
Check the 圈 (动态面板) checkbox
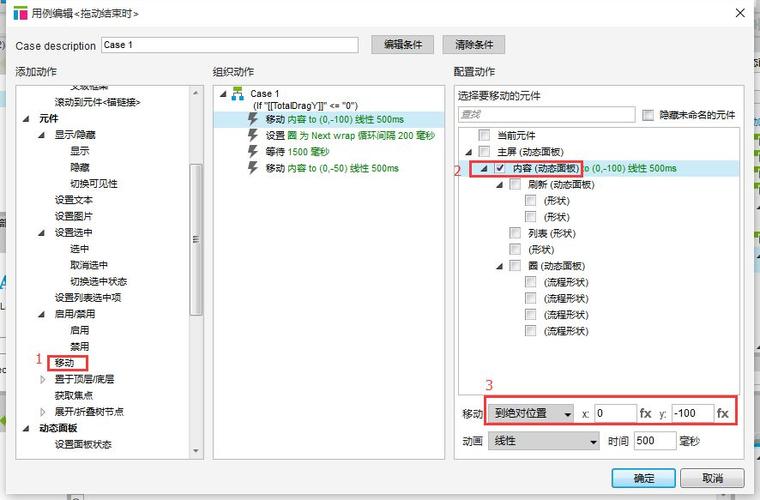[x=515, y=266]
